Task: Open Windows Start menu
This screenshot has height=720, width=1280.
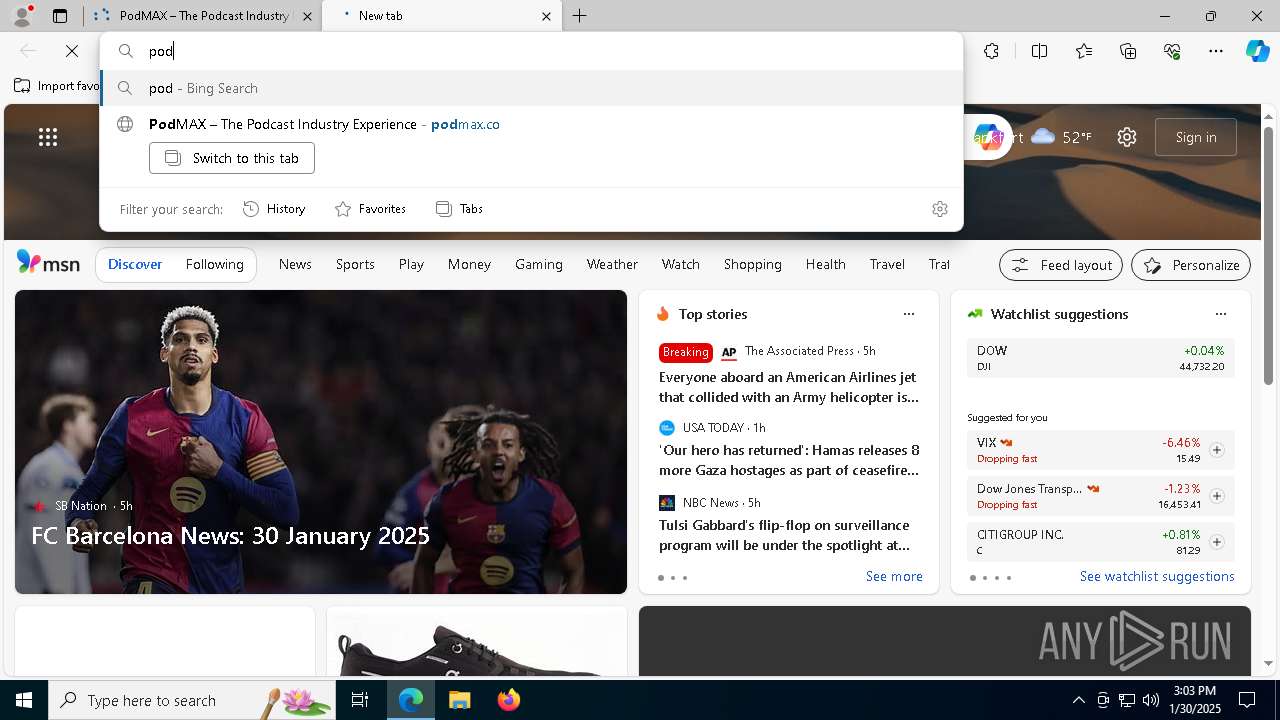Action: 24,700
